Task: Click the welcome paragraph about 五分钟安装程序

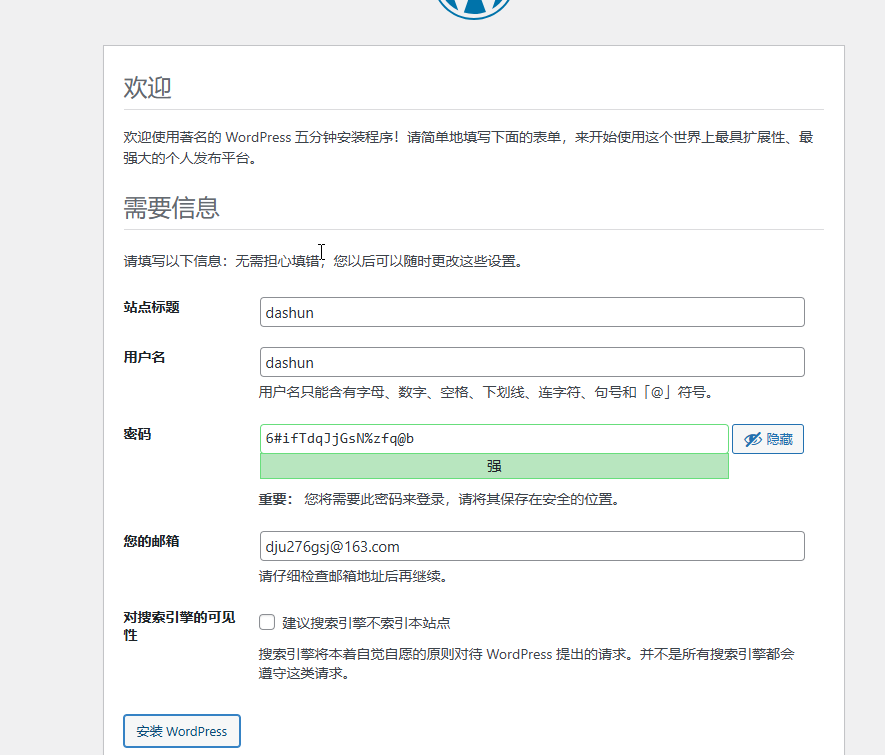Action: click(468, 147)
